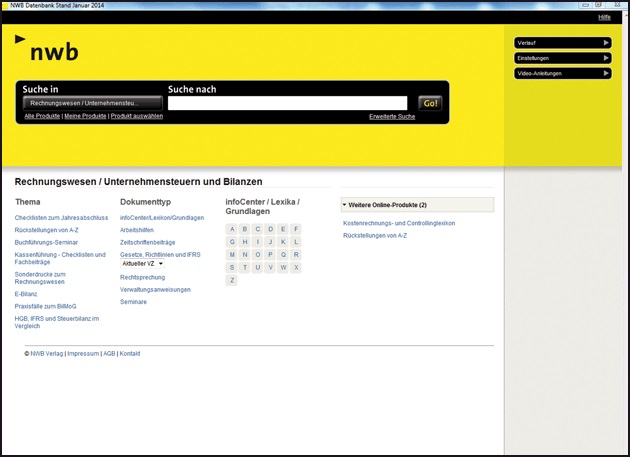Open Video-Anleitungen button
The width and height of the screenshot is (630, 457).
point(562,73)
